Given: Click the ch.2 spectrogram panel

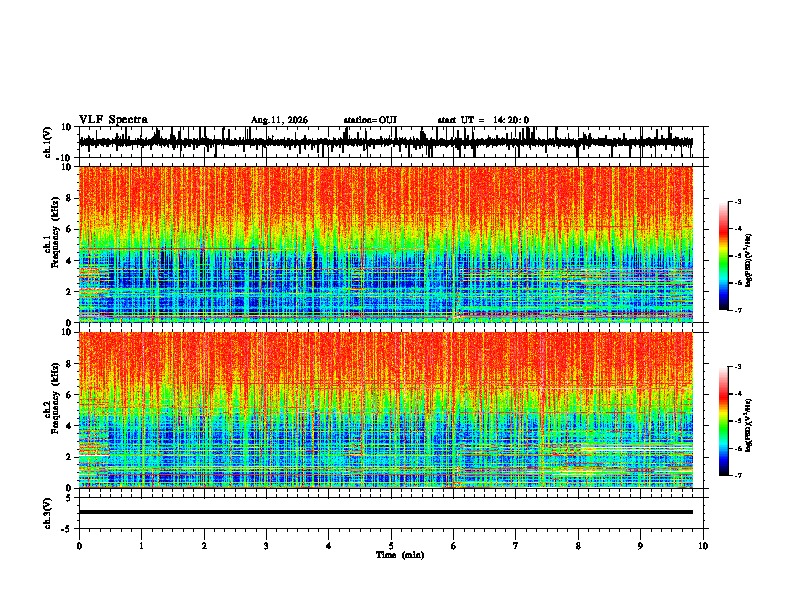Looking at the screenshot, I should 386,410.
